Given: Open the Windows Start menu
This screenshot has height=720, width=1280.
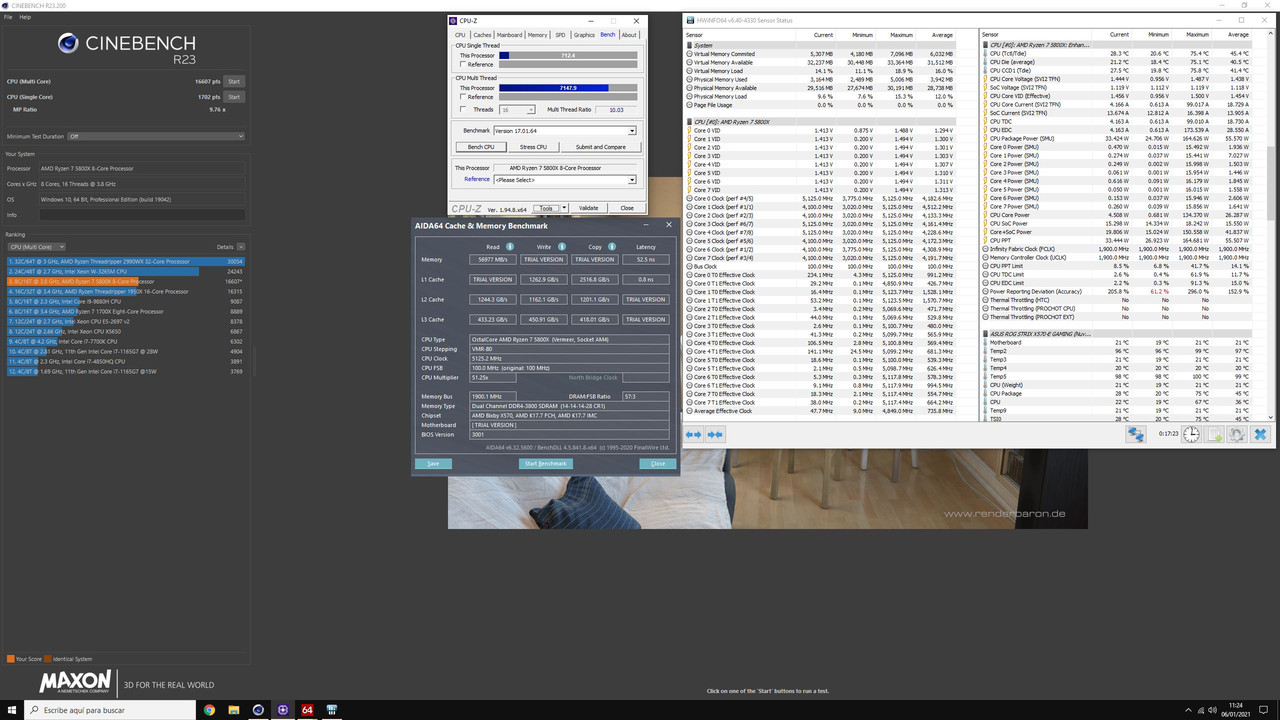Looking at the screenshot, I should (x=11, y=710).
